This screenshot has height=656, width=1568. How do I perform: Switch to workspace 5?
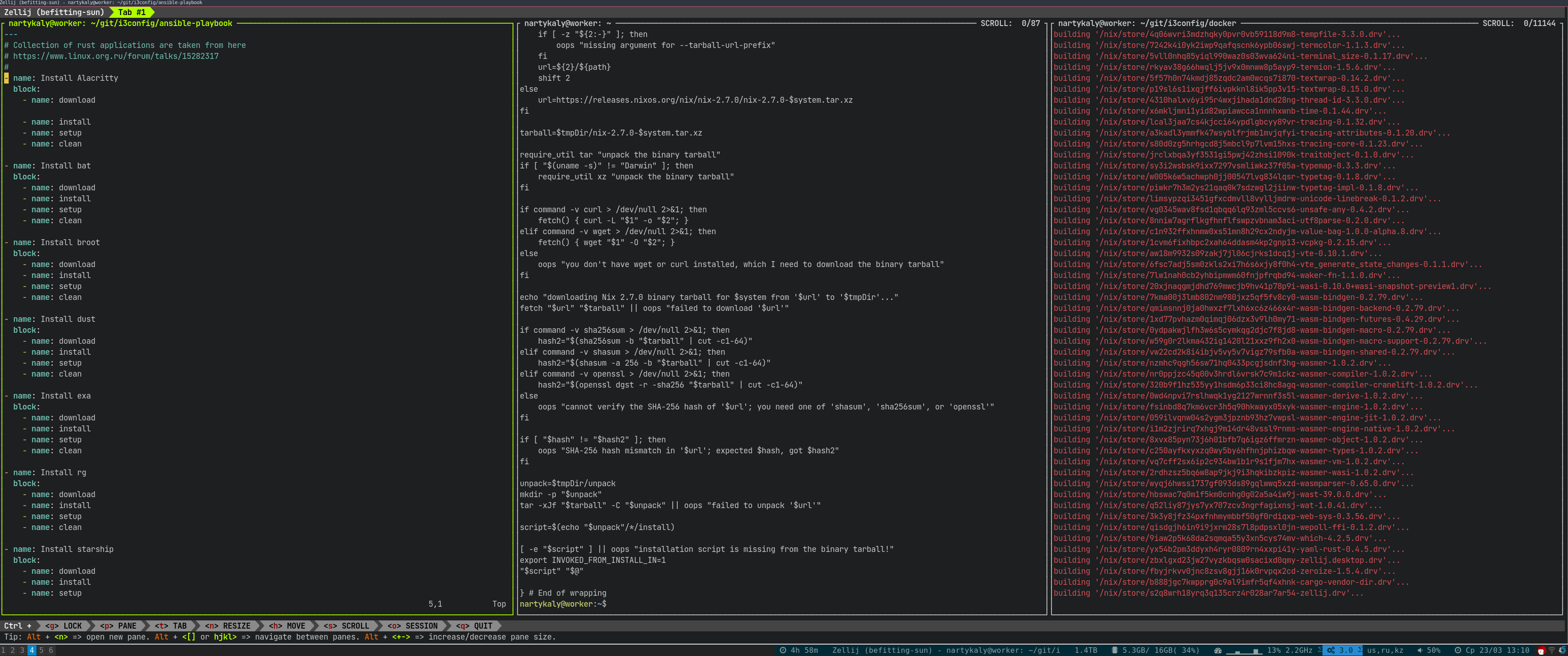click(x=42, y=651)
